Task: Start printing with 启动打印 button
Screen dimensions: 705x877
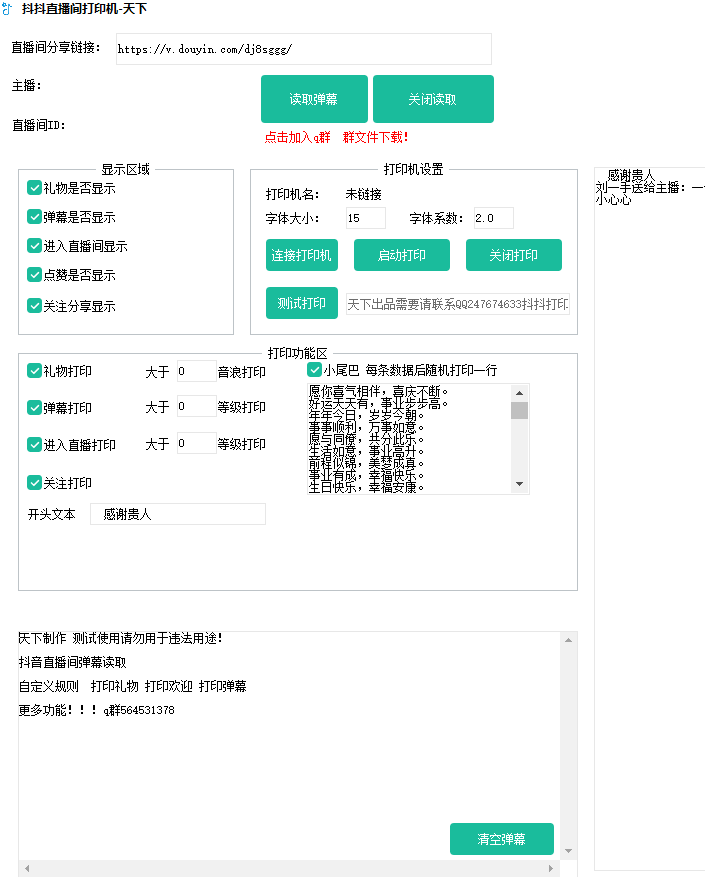Action: pos(402,255)
